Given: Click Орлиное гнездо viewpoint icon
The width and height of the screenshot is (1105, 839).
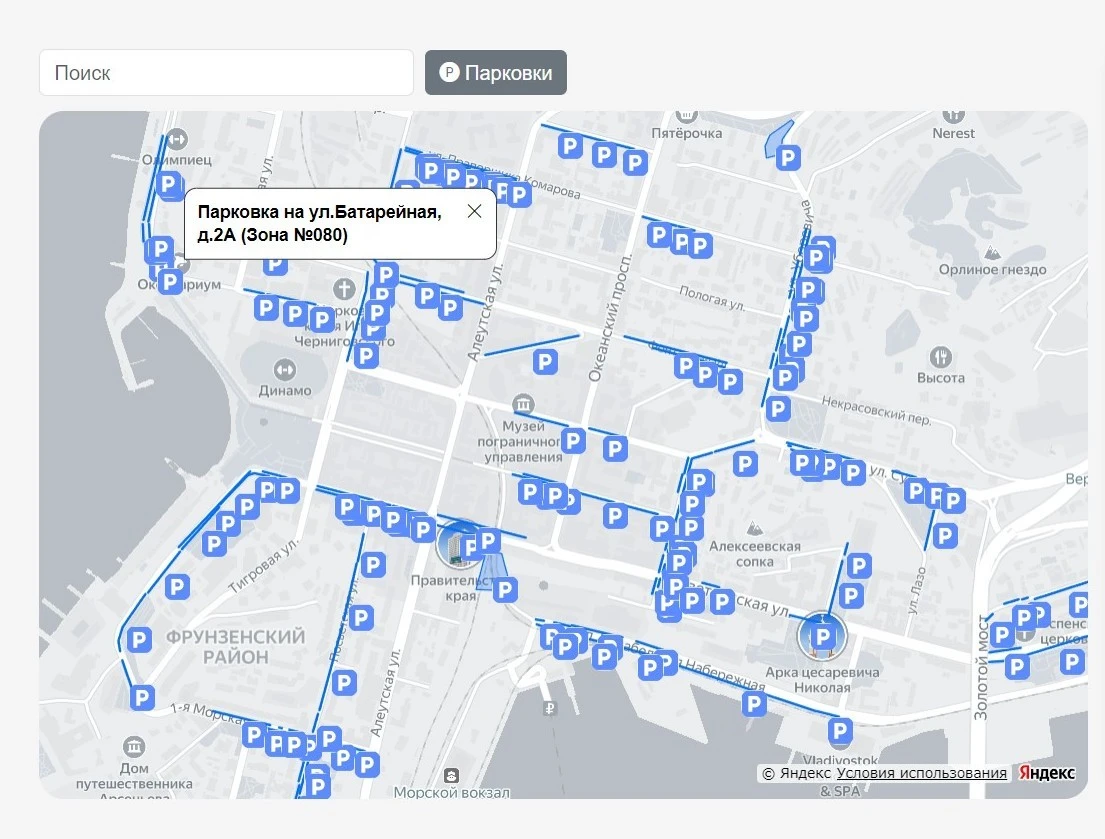Looking at the screenshot, I should (992, 250).
